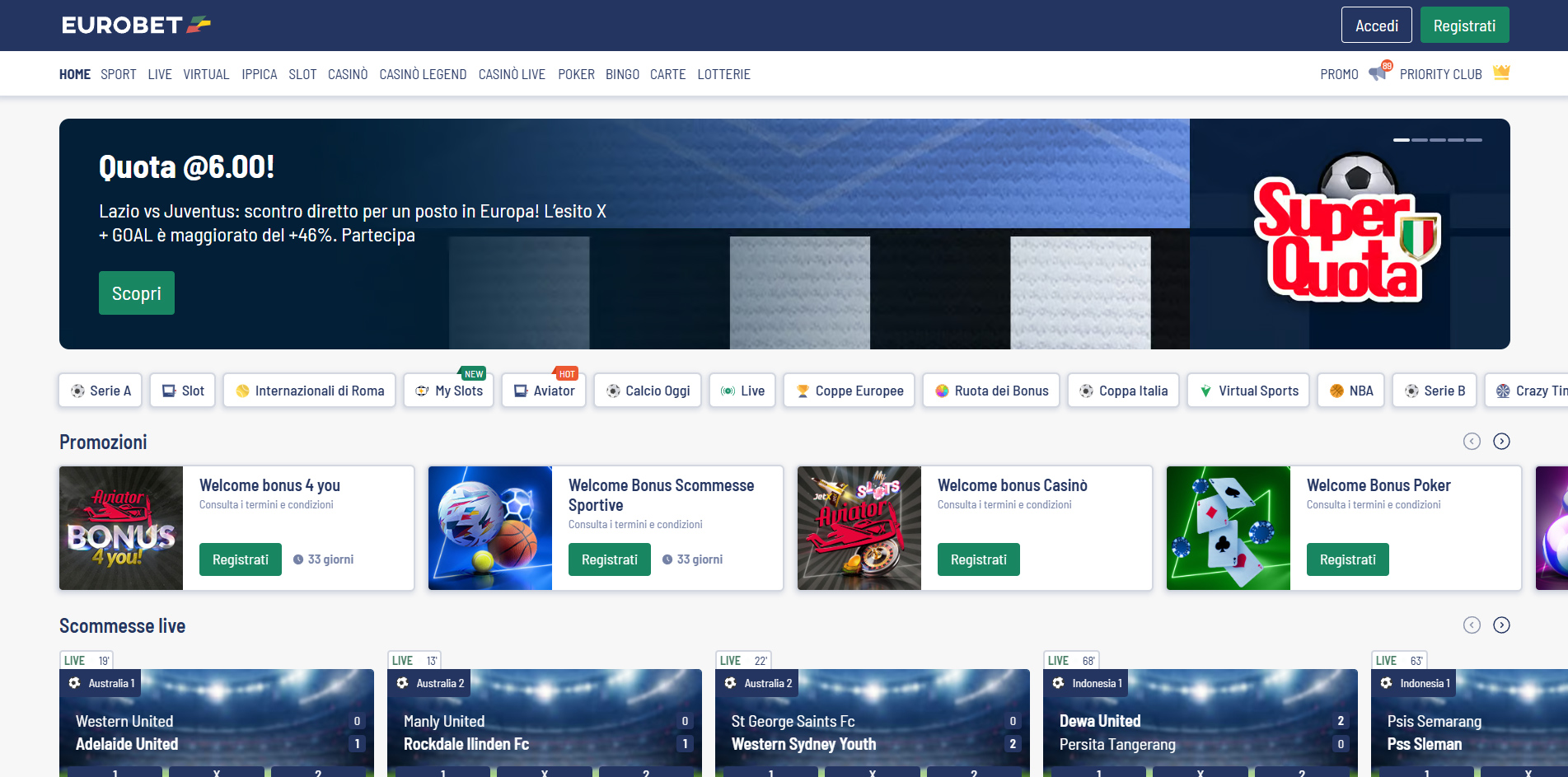Open Ruota dei Bonus chip
Screen dimensions: 1568x777
(991, 391)
